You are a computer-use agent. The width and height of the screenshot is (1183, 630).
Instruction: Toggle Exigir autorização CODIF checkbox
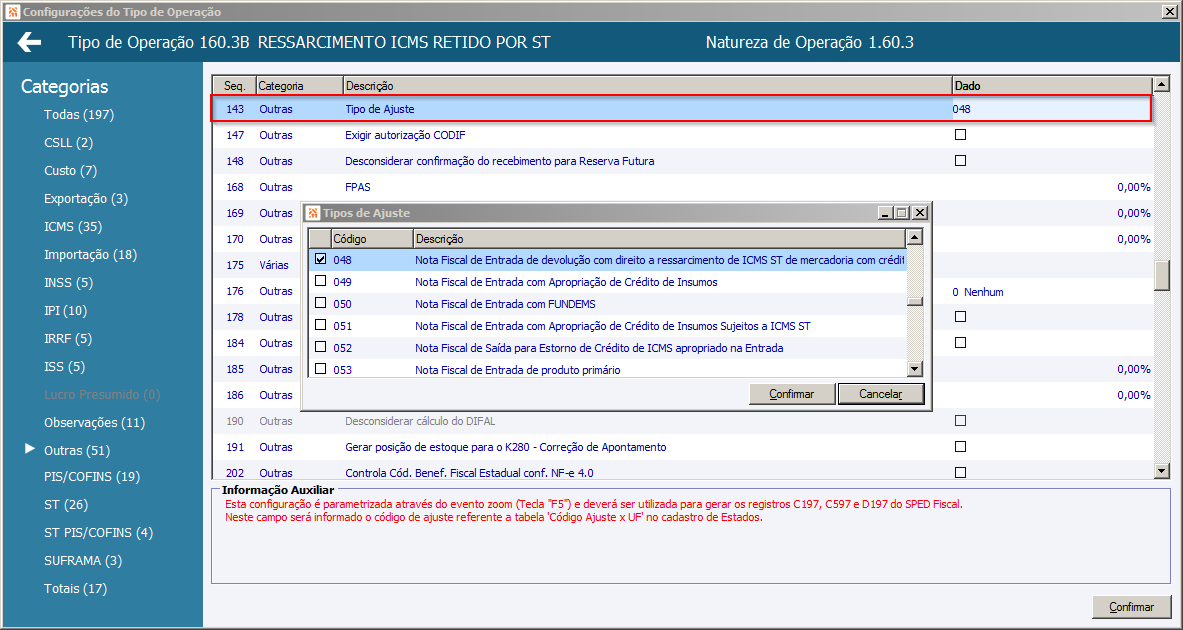tap(960, 135)
